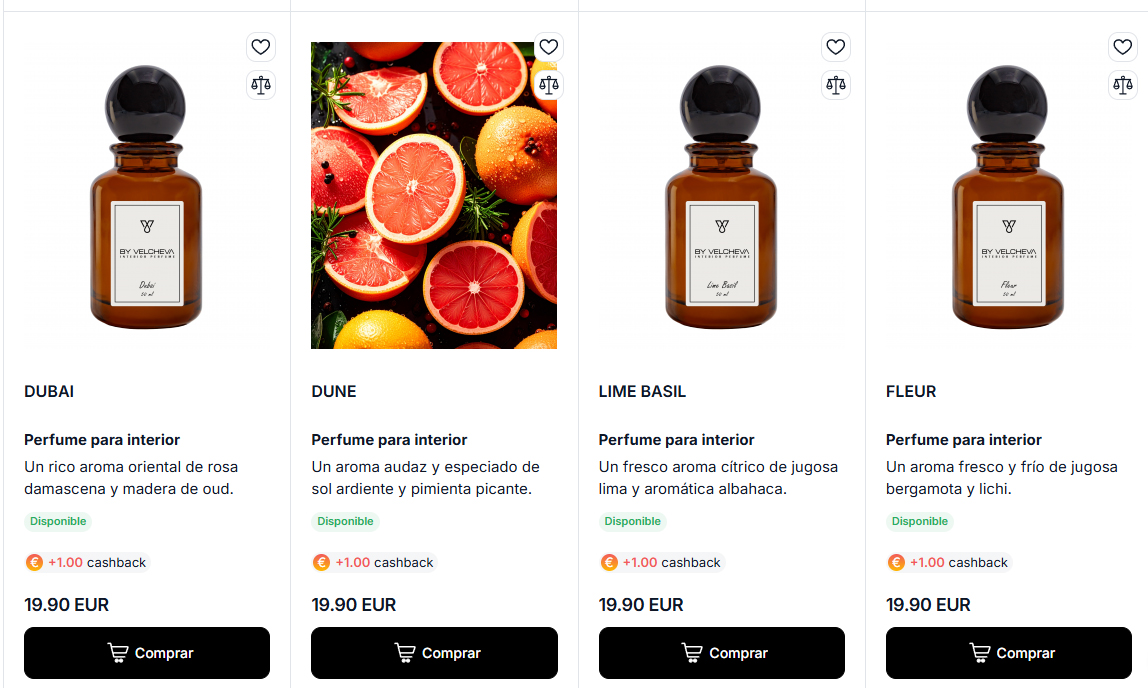1148x688 pixels.
Task: Open the DUBAI product title link
Action: [x=48, y=391]
